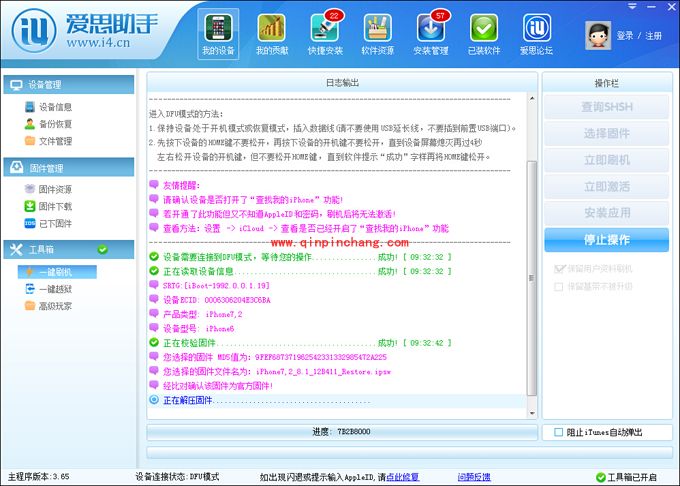The height and width of the screenshot is (486, 680).
Task: Enable 阻止iTunes自动弹出 checkbox
Action: point(559,432)
